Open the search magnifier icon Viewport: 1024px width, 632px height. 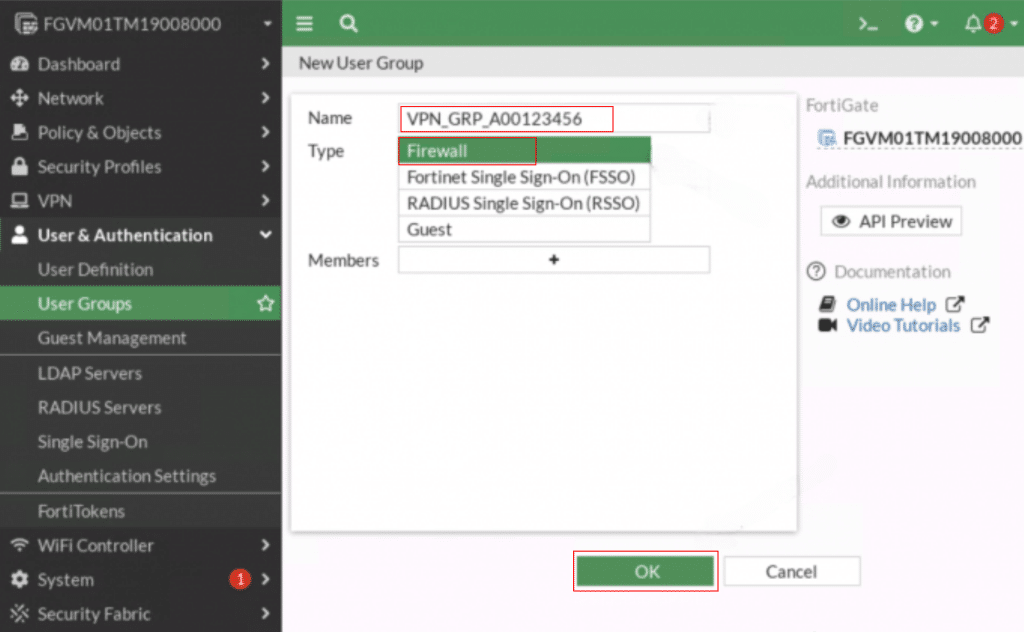[348, 23]
